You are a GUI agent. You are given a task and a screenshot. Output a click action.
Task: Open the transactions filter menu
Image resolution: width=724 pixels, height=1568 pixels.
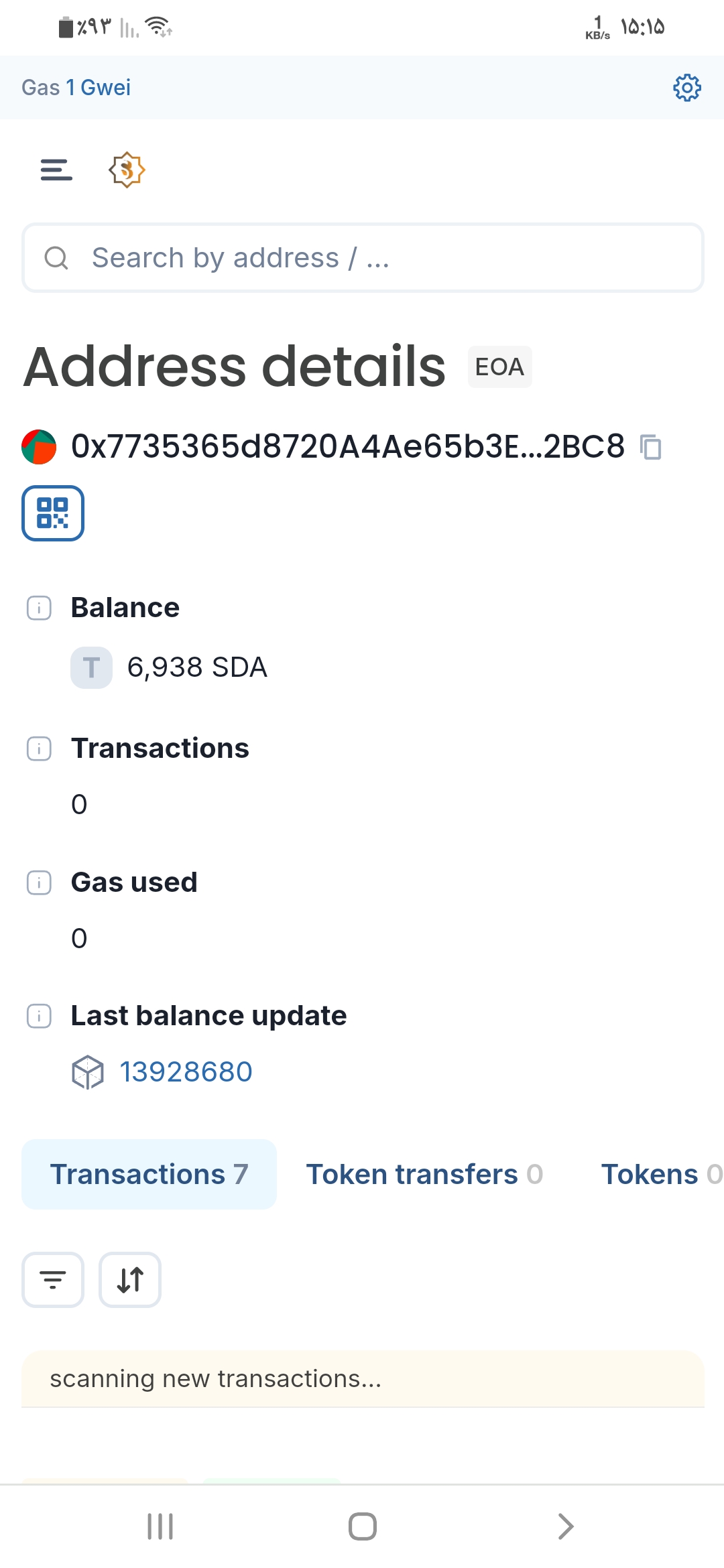click(53, 1280)
